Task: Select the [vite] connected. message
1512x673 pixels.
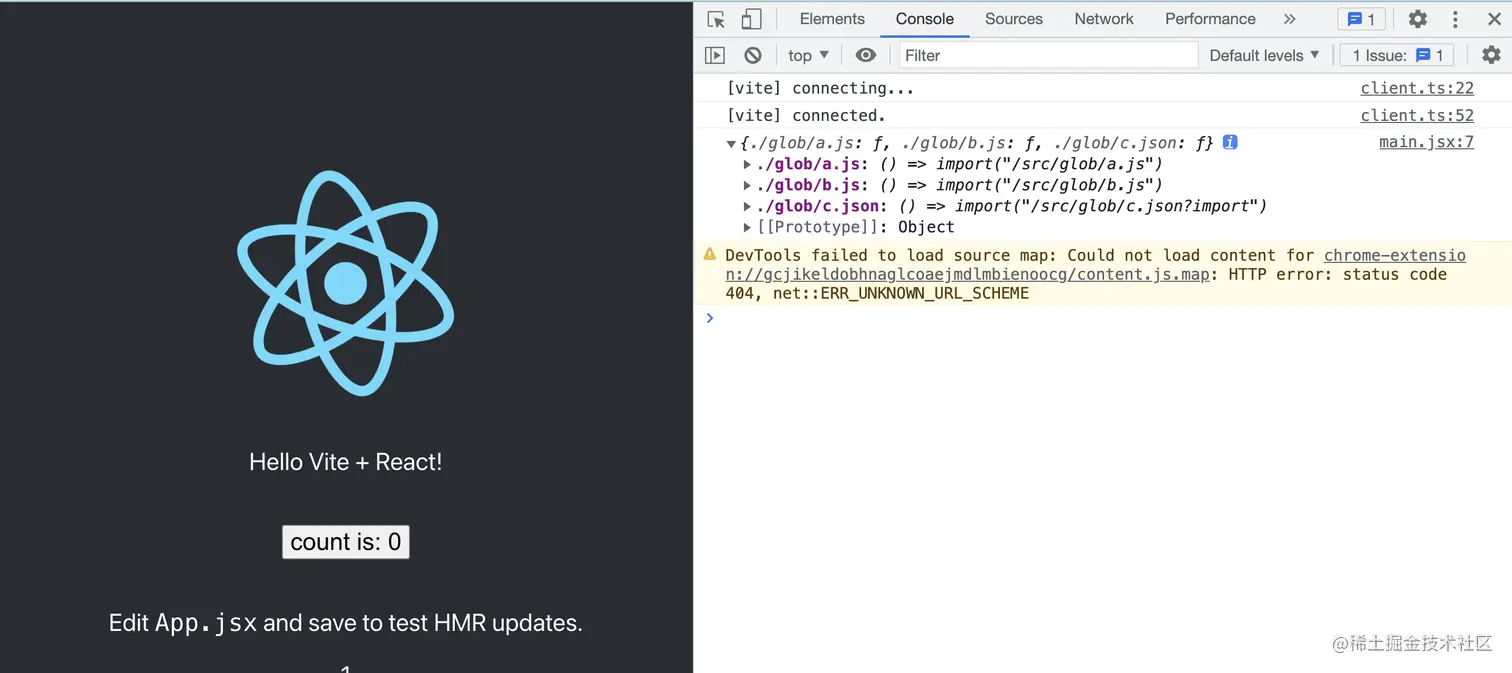Action: pyautogui.click(x=806, y=115)
